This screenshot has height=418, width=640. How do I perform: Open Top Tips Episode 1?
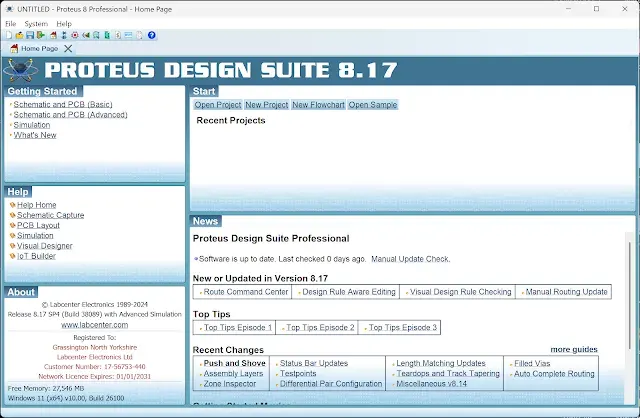pyautogui.click(x=238, y=327)
